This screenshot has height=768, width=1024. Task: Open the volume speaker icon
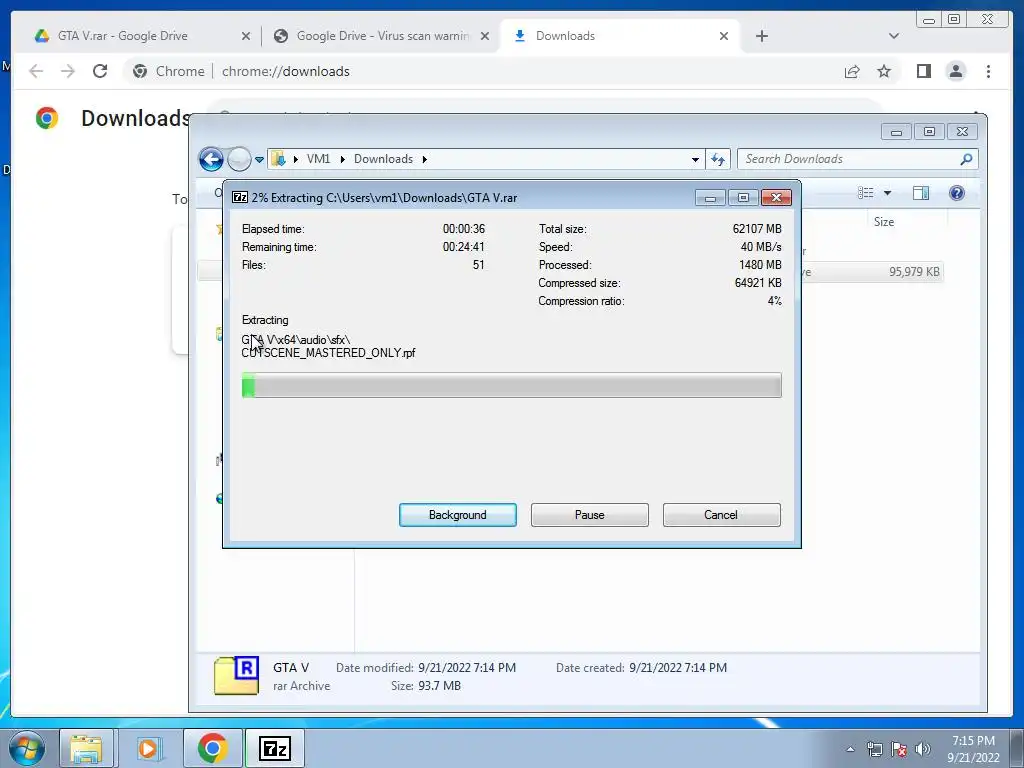[x=923, y=749]
